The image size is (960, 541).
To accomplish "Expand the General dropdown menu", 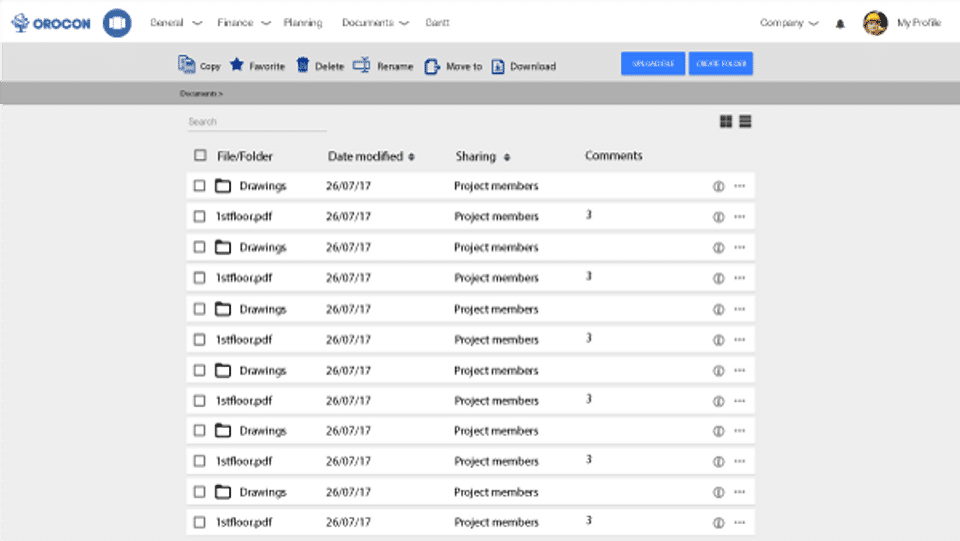I will [175, 22].
